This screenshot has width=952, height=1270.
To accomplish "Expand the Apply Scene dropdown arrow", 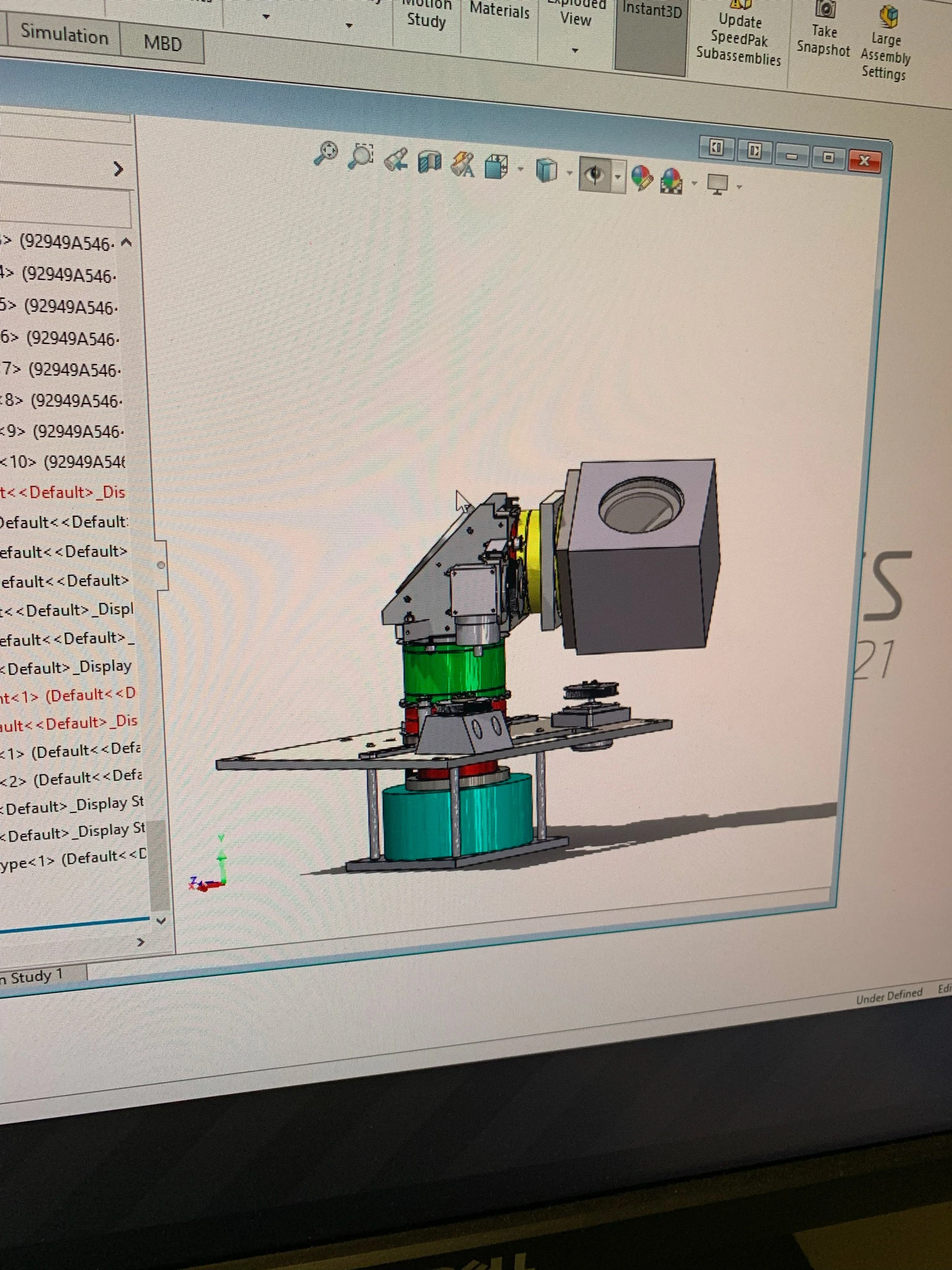I will coord(694,183).
